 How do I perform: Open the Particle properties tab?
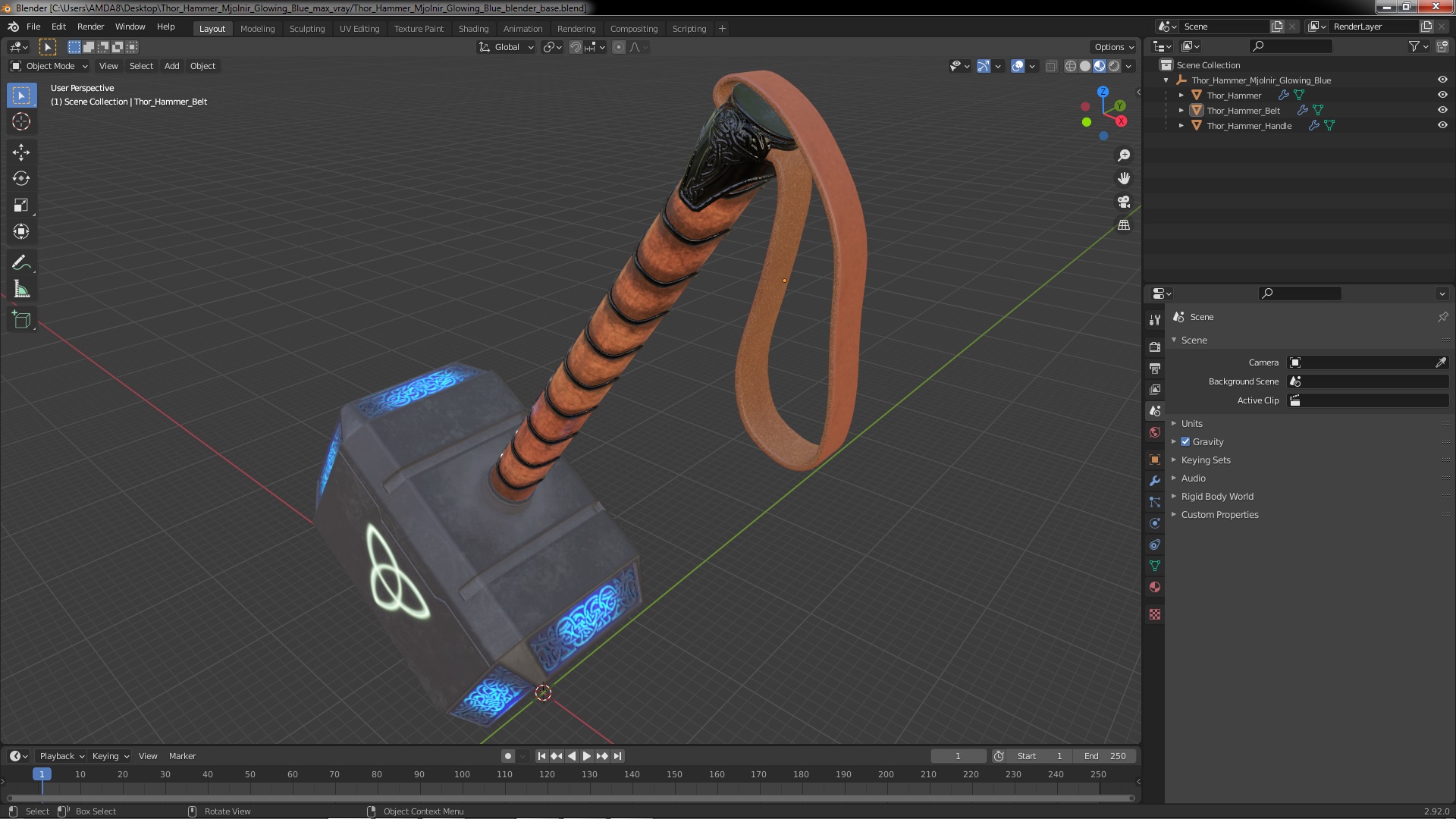point(1155,502)
